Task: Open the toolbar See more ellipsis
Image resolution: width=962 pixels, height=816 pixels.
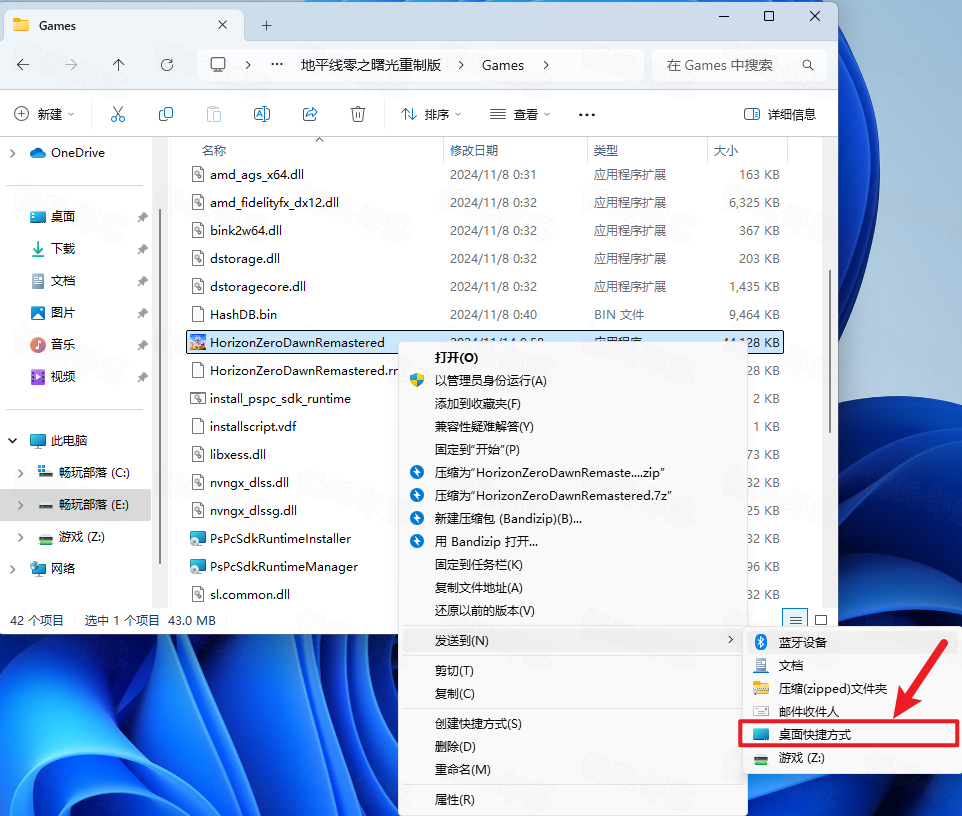Action: pyautogui.click(x=587, y=115)
